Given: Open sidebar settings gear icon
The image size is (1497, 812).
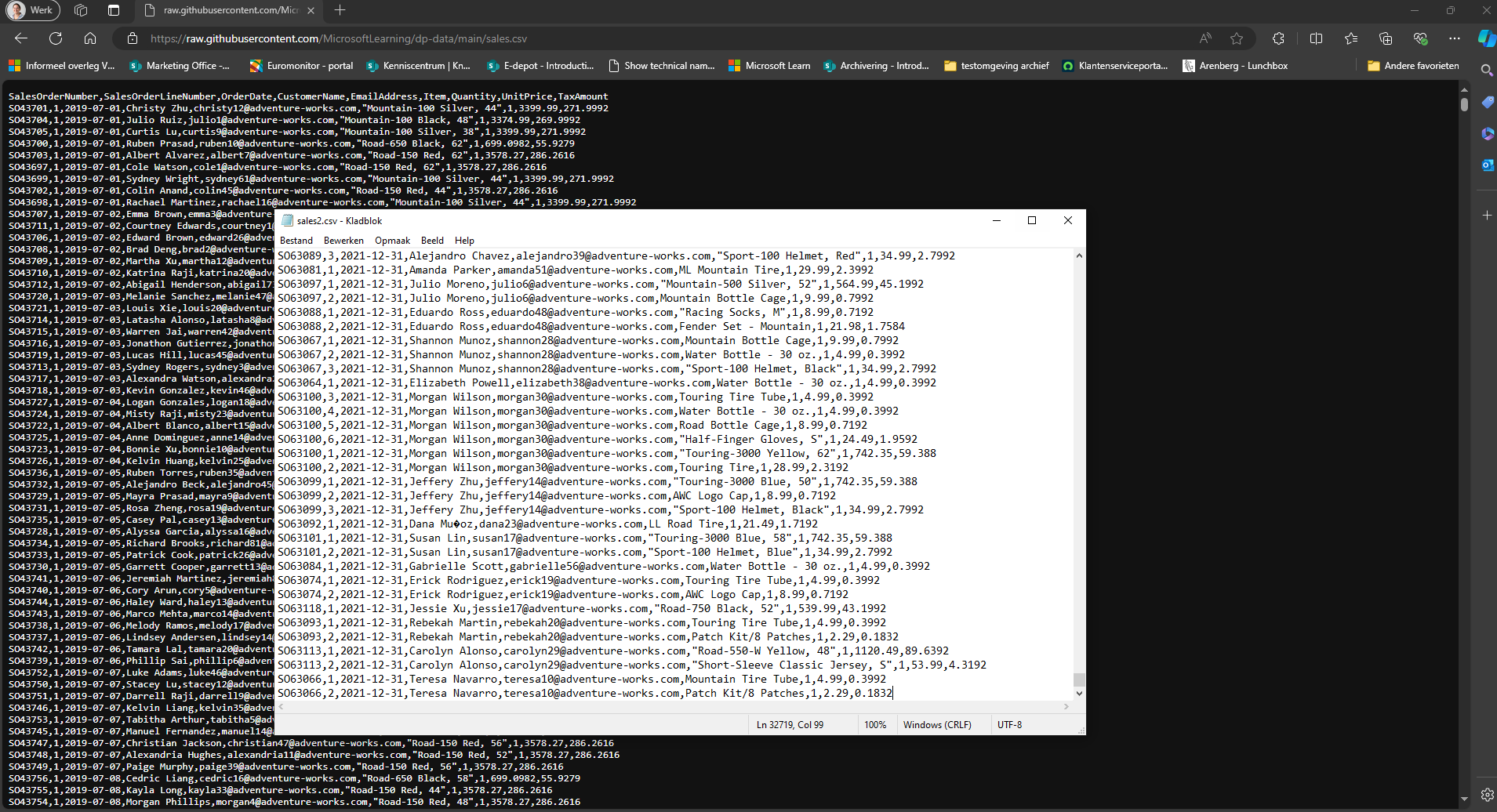Looking at the screenshot, I should coord(1487,794).
